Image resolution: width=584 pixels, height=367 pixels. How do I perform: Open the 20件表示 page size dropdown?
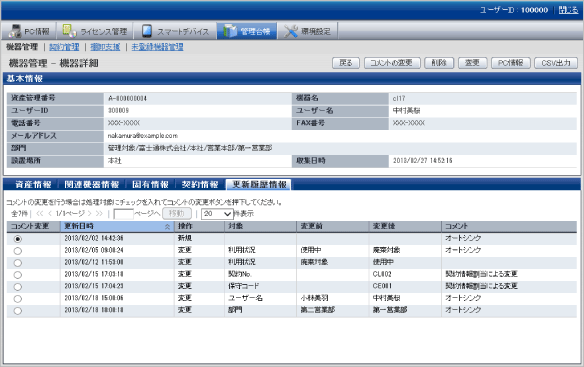click(x=217, y=214)
